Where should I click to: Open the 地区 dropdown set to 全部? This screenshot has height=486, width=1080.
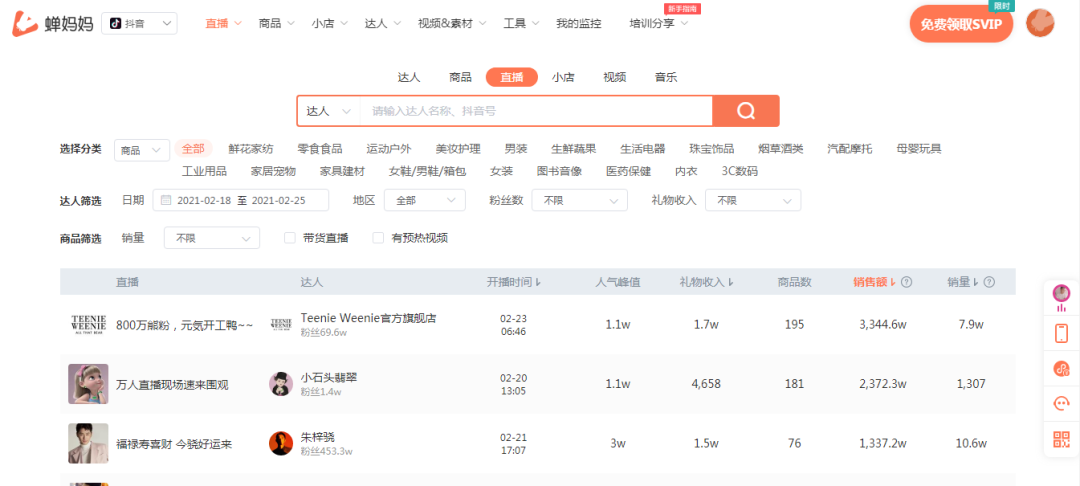pyautogui.click(x=425, y=200)
